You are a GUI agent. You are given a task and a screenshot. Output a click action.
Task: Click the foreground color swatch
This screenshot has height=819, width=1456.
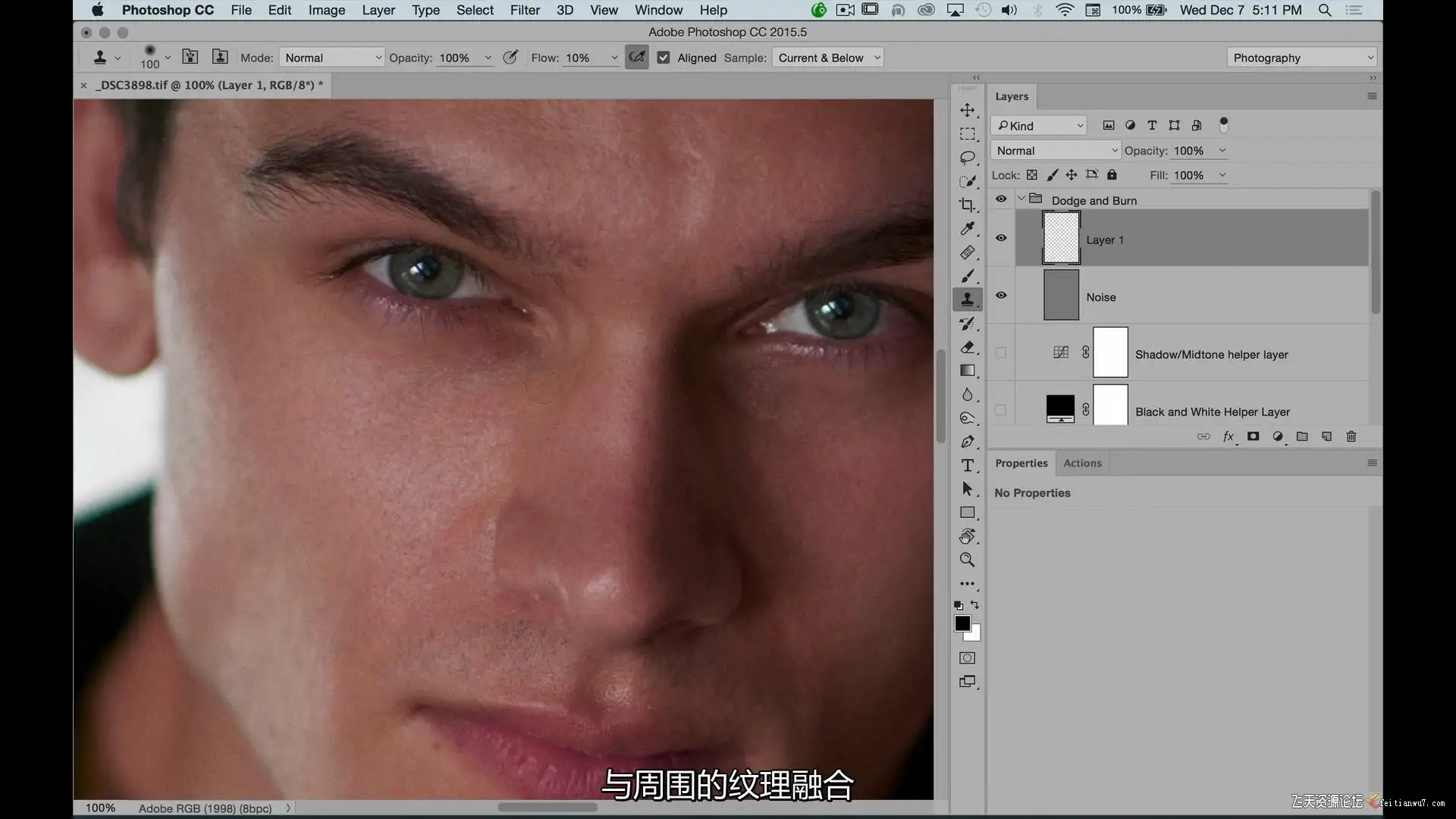962,623
